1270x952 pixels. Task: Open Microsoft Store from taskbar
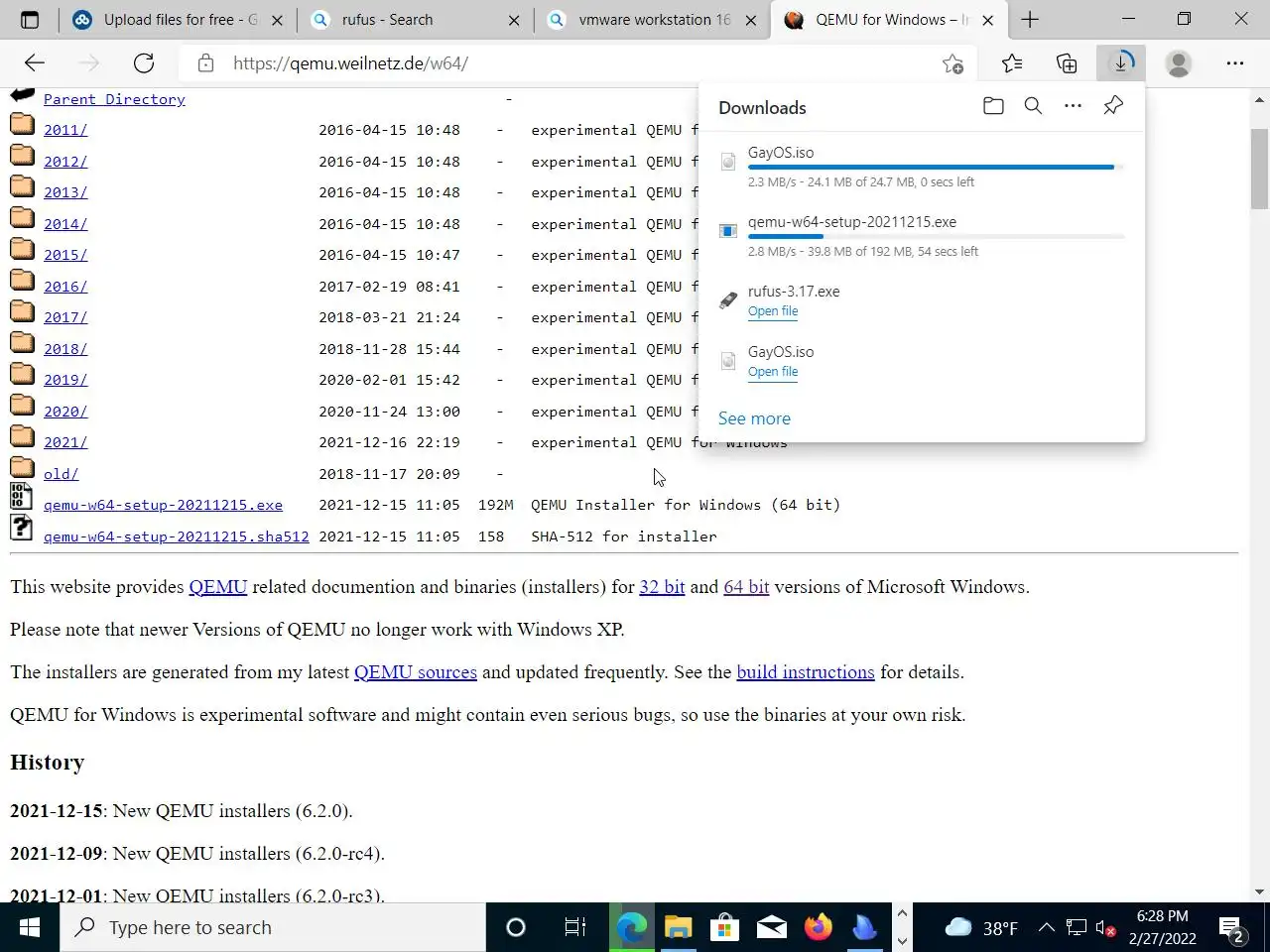pyautogui.click(x=724, y=927)
